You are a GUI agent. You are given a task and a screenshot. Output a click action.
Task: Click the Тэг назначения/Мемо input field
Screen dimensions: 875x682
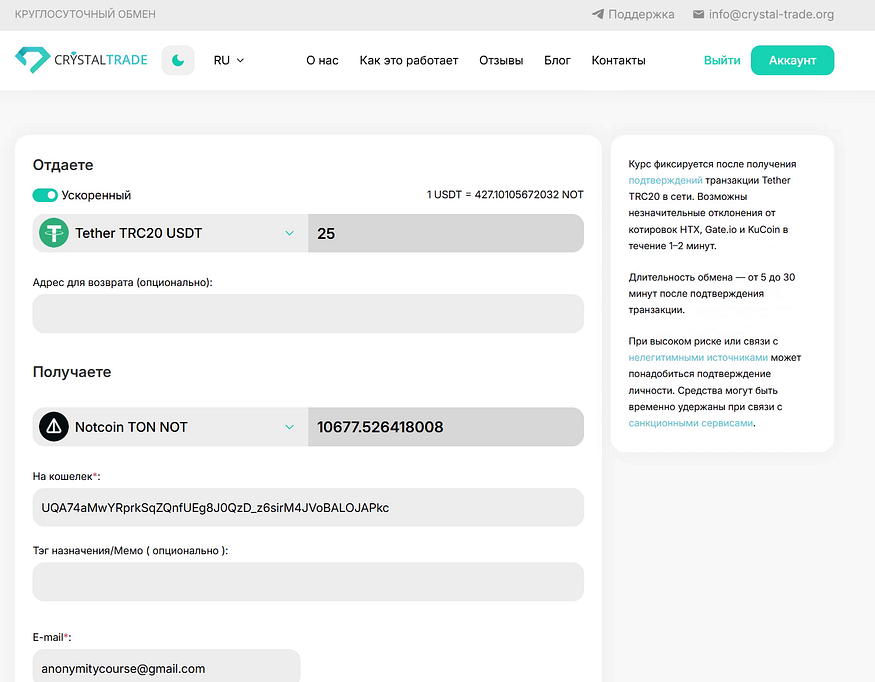point(308,582)
